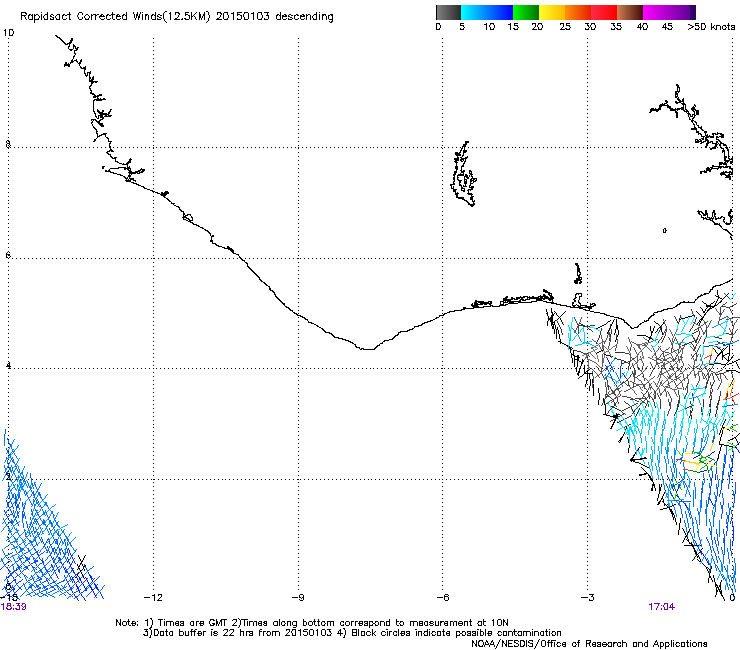Click the plot title 'Rapidscat Corrected Winds(12.5KM)'
Image resolution: width=740 pixels, height=650 pixels.
point(115,17)
